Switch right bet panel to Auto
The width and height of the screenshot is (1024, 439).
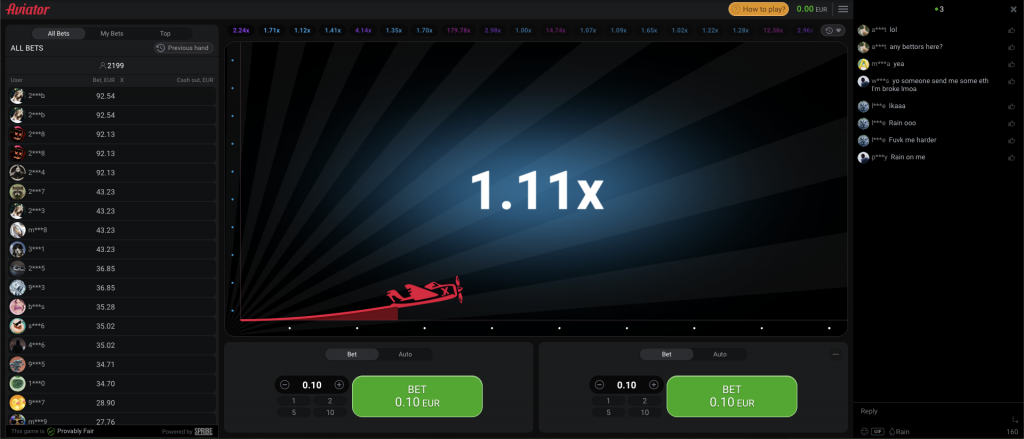tap(720, 354)
